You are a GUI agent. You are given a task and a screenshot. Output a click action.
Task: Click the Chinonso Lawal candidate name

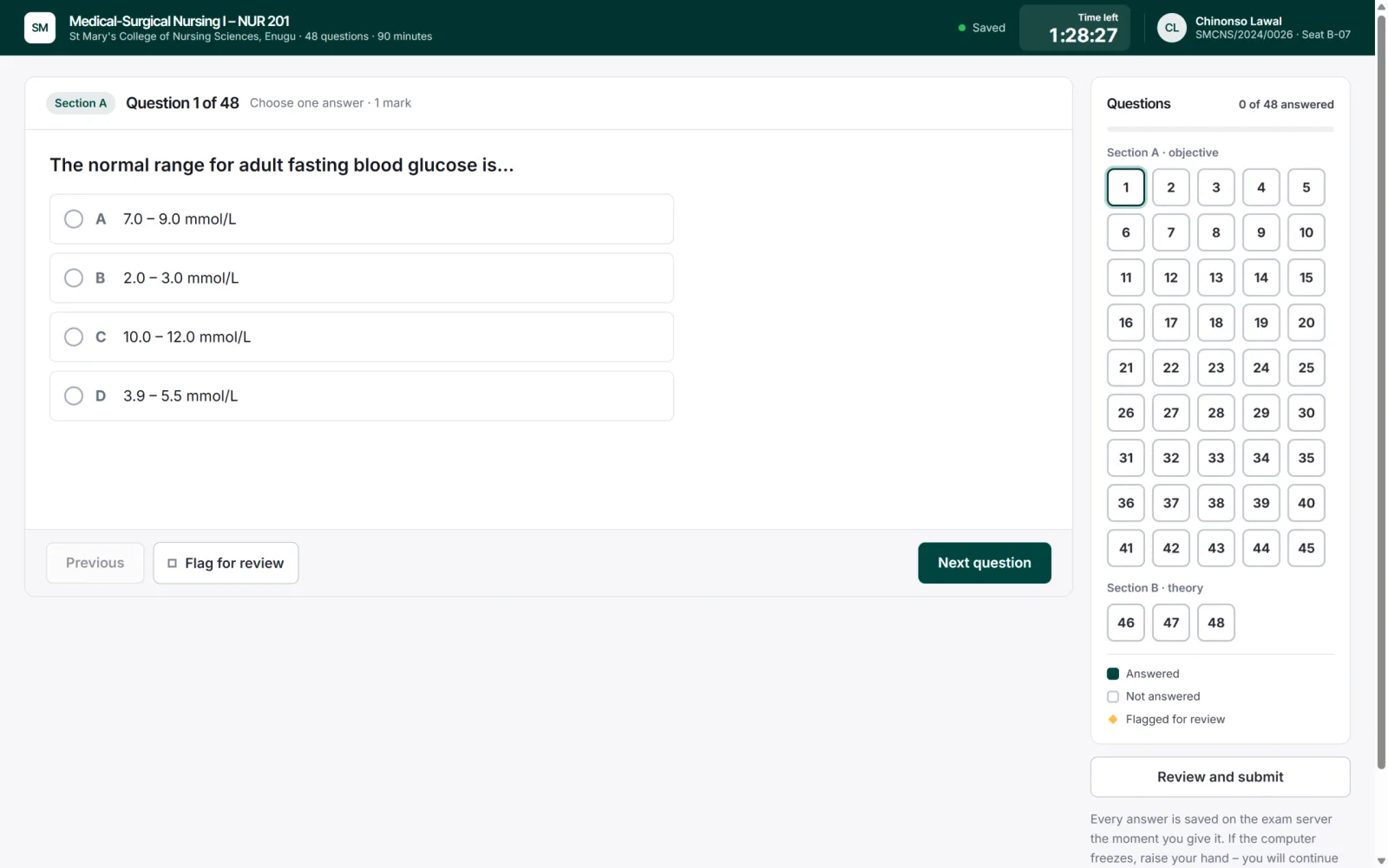pyautogui.click(x=1238, y=21)
